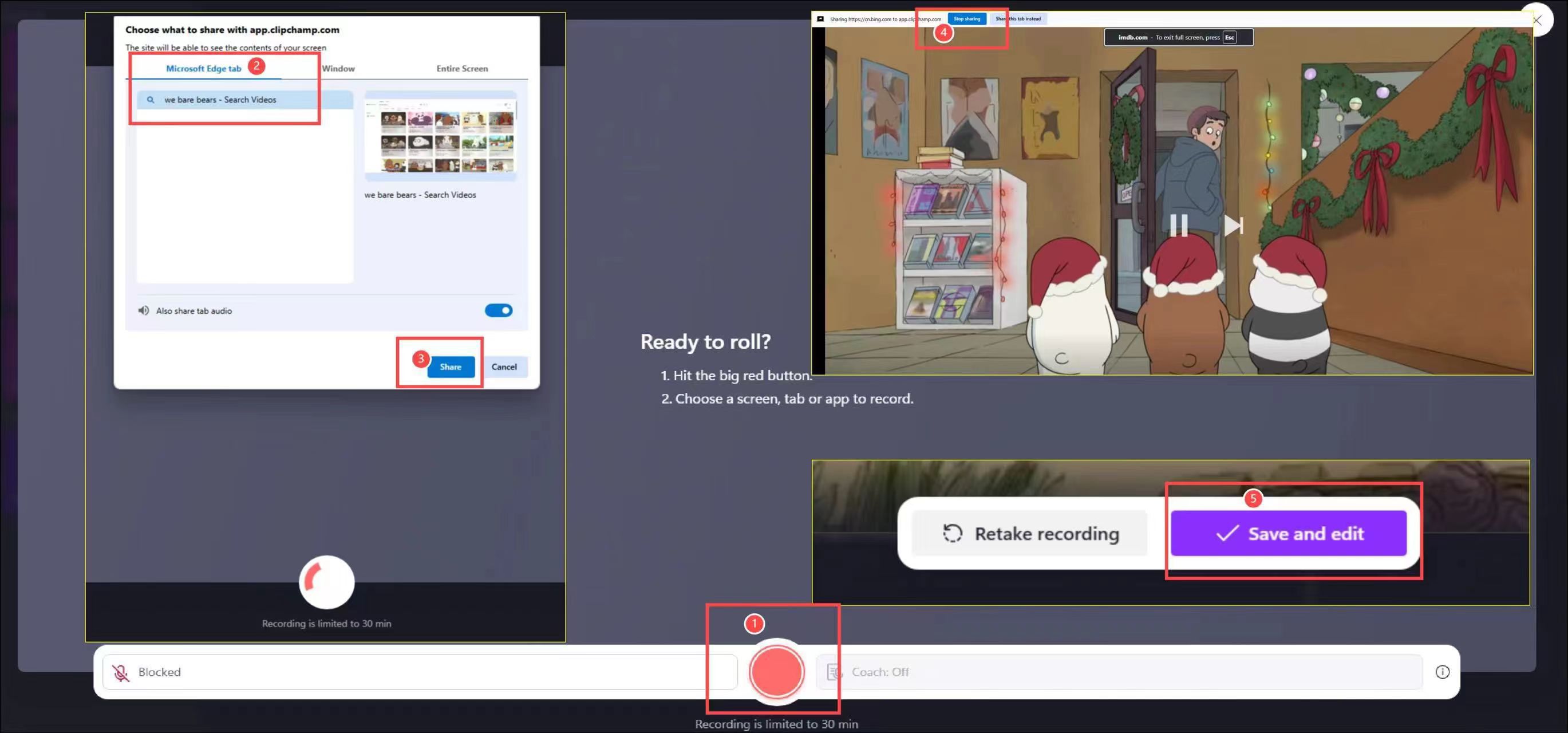Image resolution: width=1568 pixels, height=733 pixels.
Task: Skip to next video in preview
Action: click(1233, 226)
